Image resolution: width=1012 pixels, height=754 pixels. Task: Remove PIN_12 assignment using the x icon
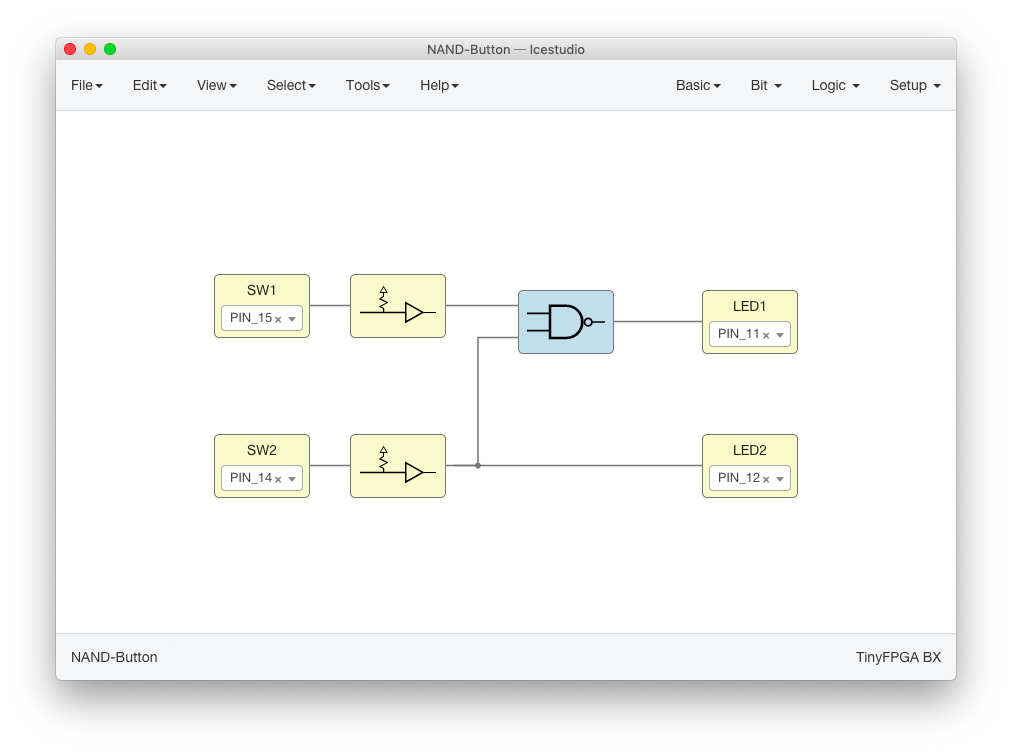(x=766, y=480)
